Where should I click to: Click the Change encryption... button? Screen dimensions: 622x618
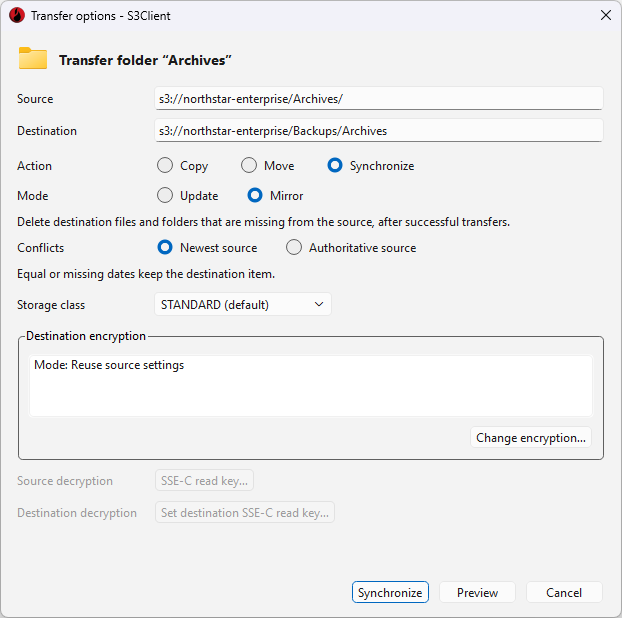(531, 438)
